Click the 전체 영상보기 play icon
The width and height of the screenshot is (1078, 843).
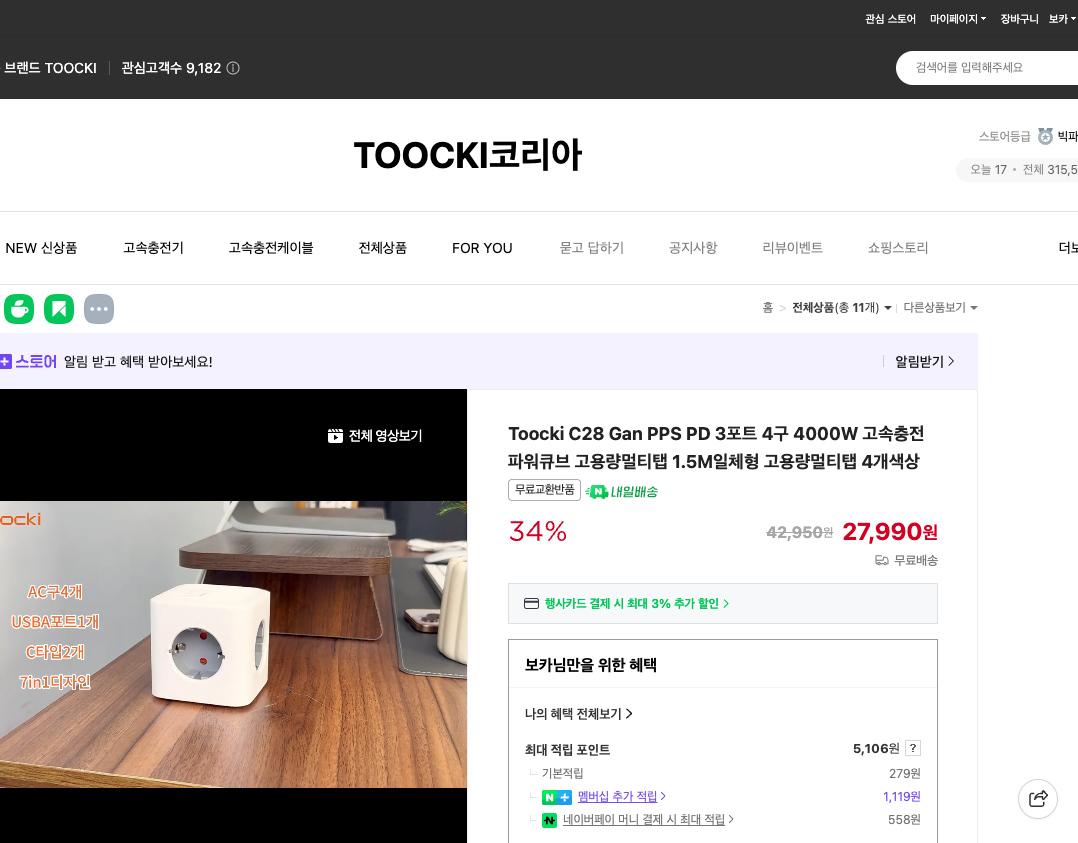coord(334,436)
